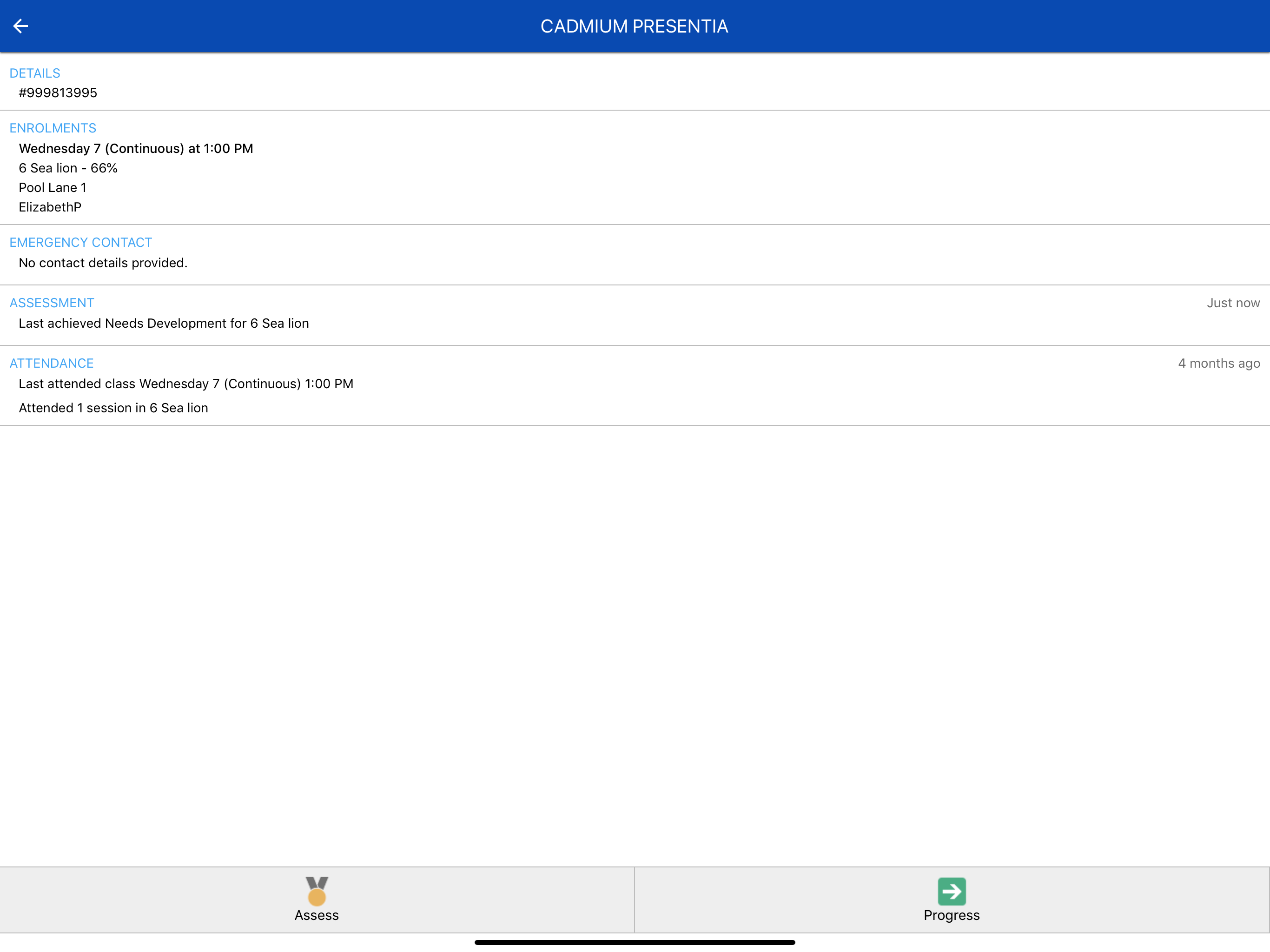Screen dimensions: 1270x952
Task: Select enrolment Wednesday 7 (Continuous) at 1:00 PM
Action: click(136, 149)
